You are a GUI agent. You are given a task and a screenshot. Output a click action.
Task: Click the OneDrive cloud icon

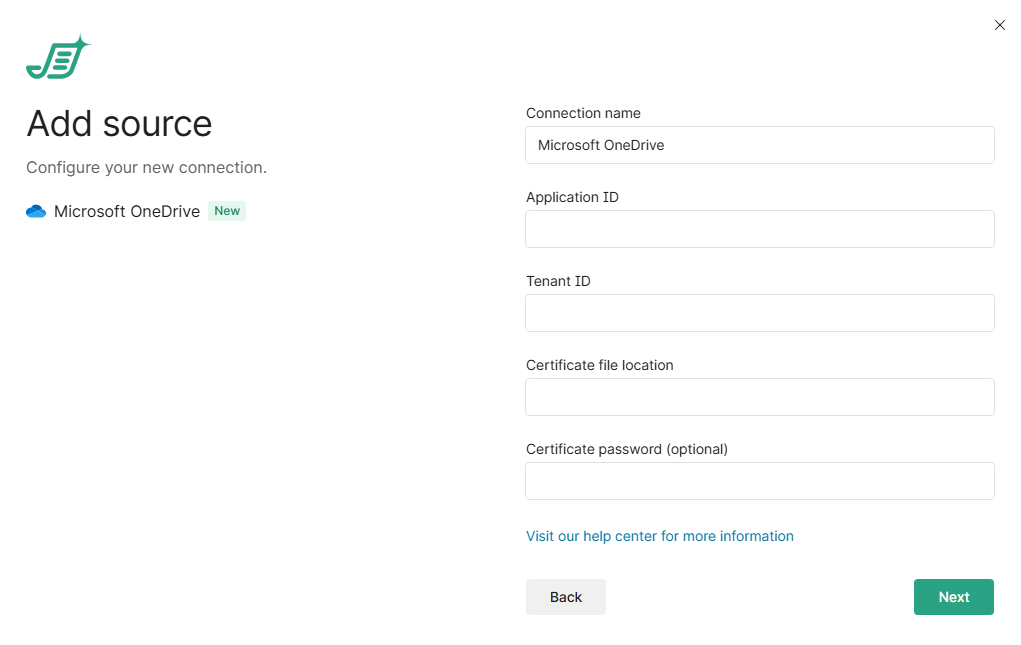(x=36, y=211)
